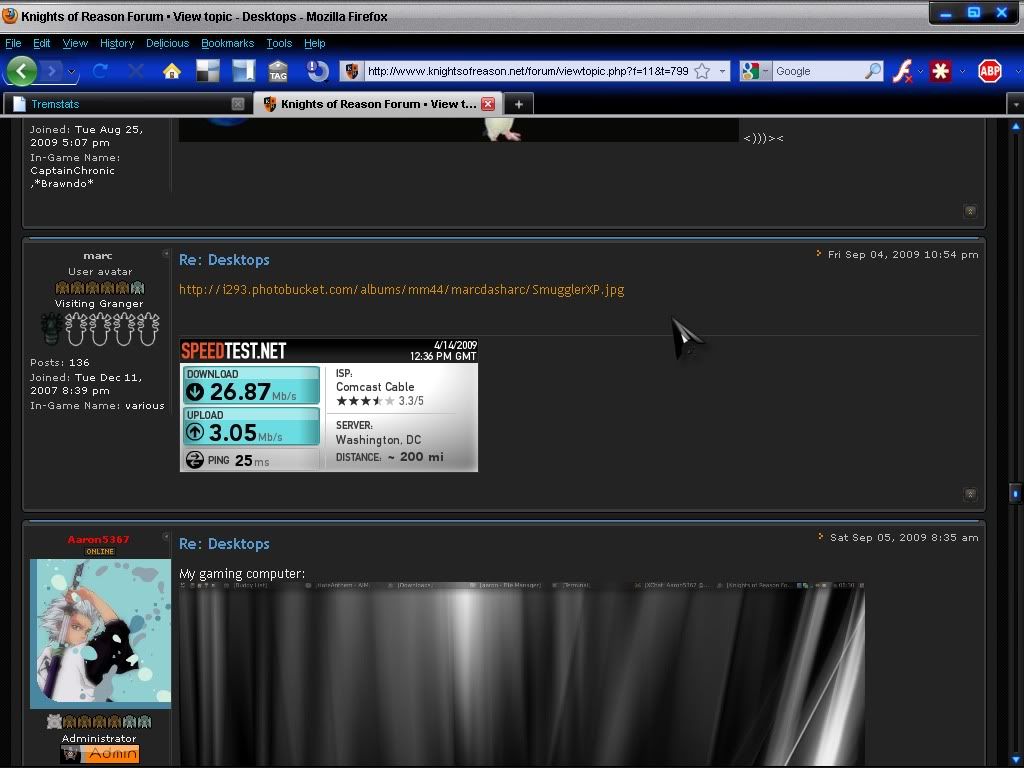Click the Forward navigation arrow

click(52, 71)
